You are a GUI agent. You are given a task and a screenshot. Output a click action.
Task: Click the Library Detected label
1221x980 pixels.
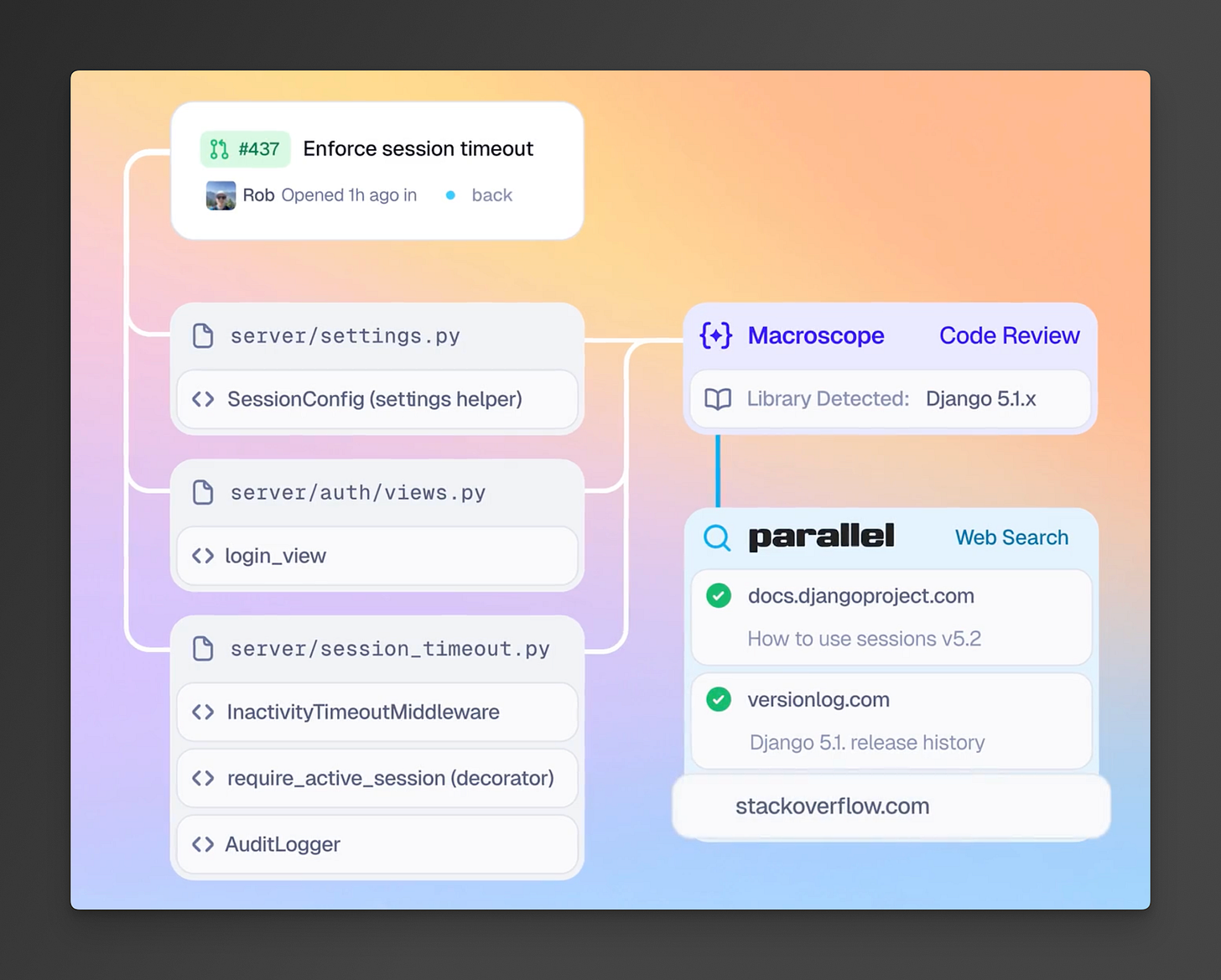(x=828, y=399)
